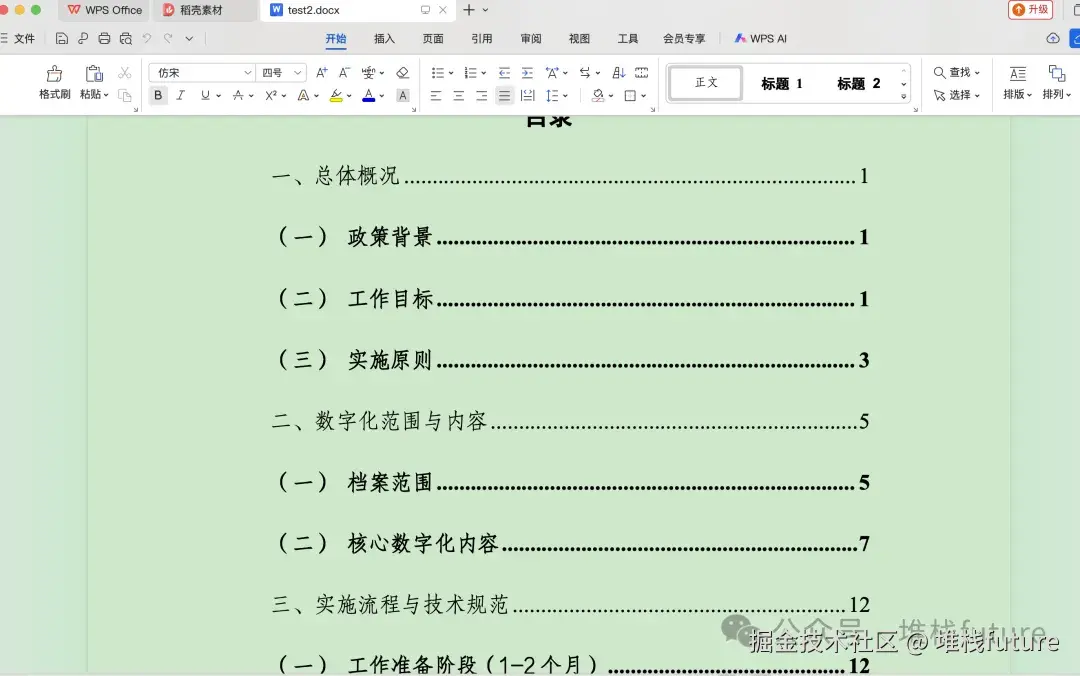Toggle Italic formatting
1080x676 pixels.
180,96
